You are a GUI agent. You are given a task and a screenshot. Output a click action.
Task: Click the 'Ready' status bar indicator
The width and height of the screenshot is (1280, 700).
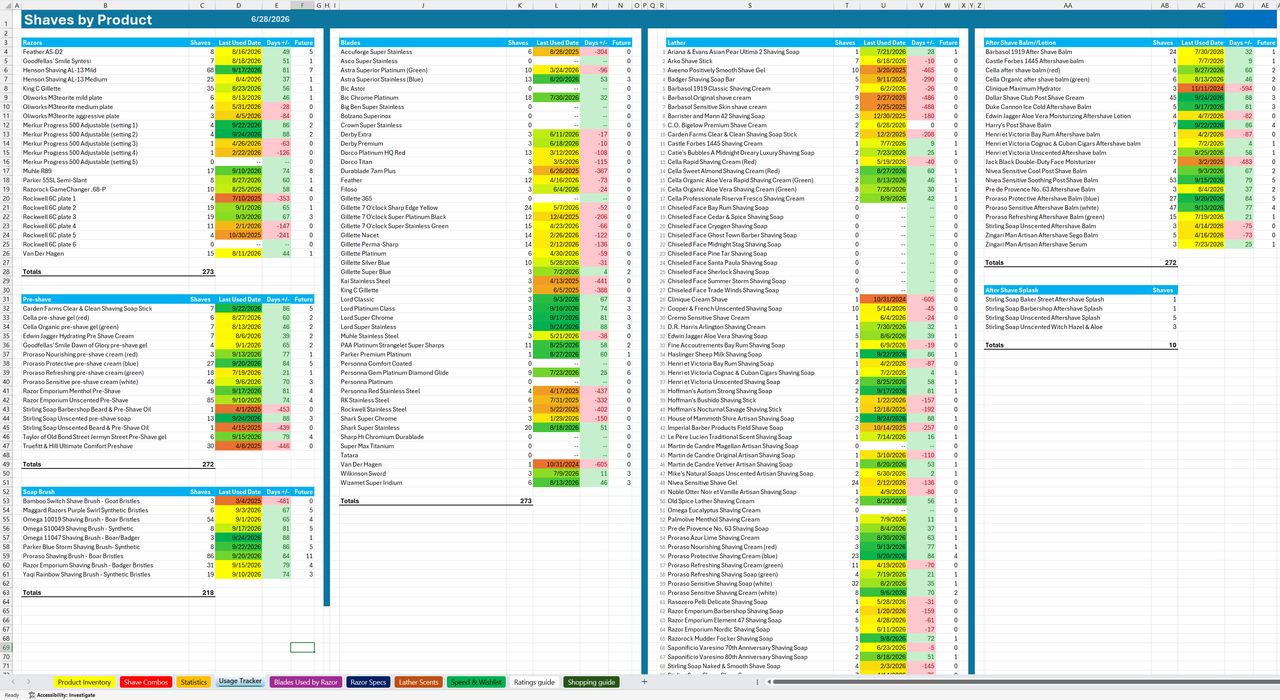pos(12,694)
